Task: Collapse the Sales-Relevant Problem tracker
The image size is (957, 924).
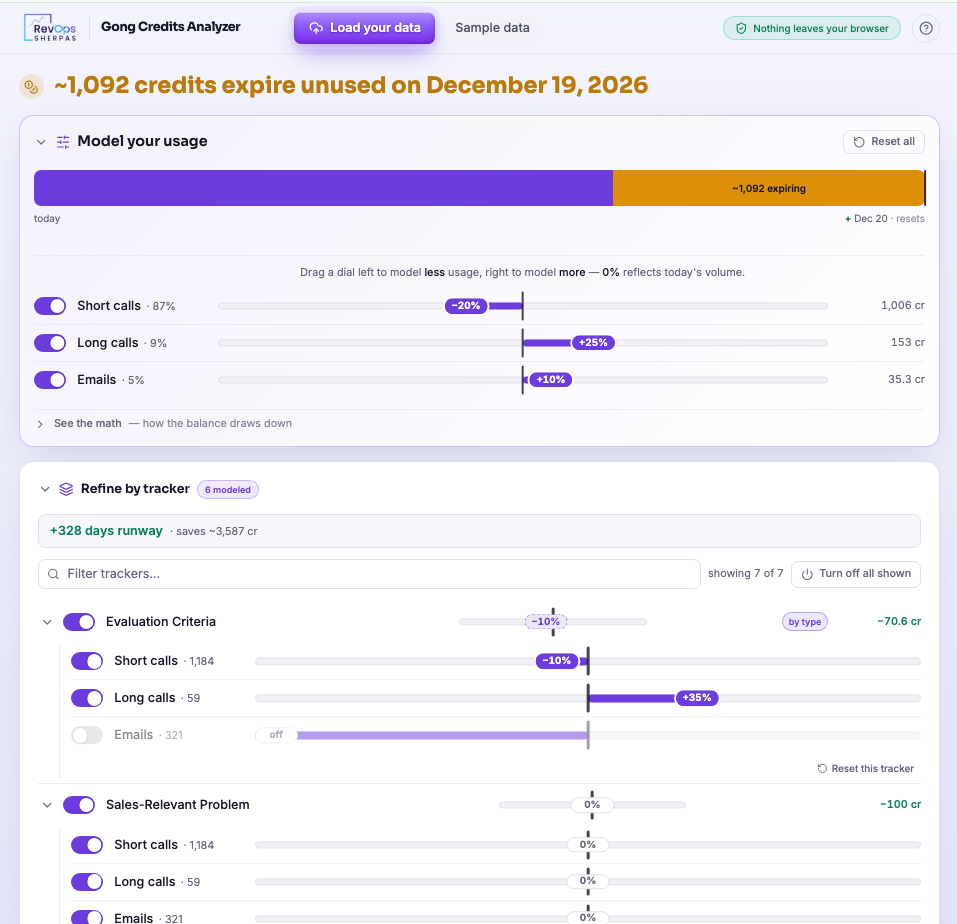Action: pos(47,805)
